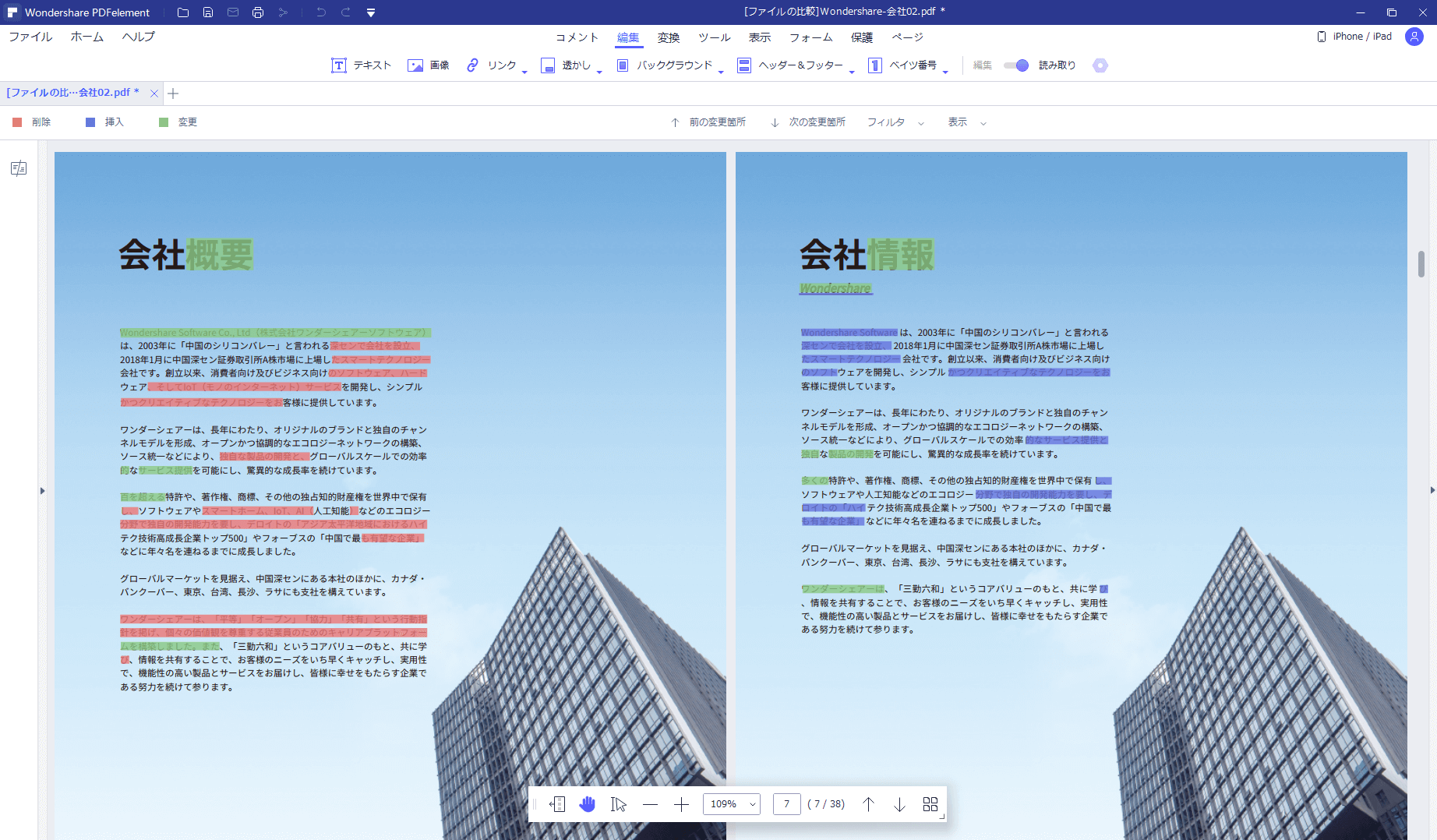Switch to the 保護 tab

click(862, 37)
